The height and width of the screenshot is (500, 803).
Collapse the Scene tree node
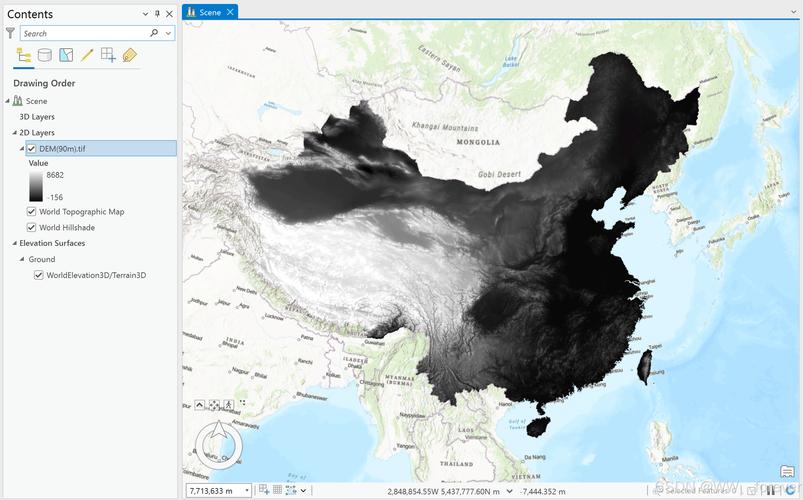coord(8,101)
